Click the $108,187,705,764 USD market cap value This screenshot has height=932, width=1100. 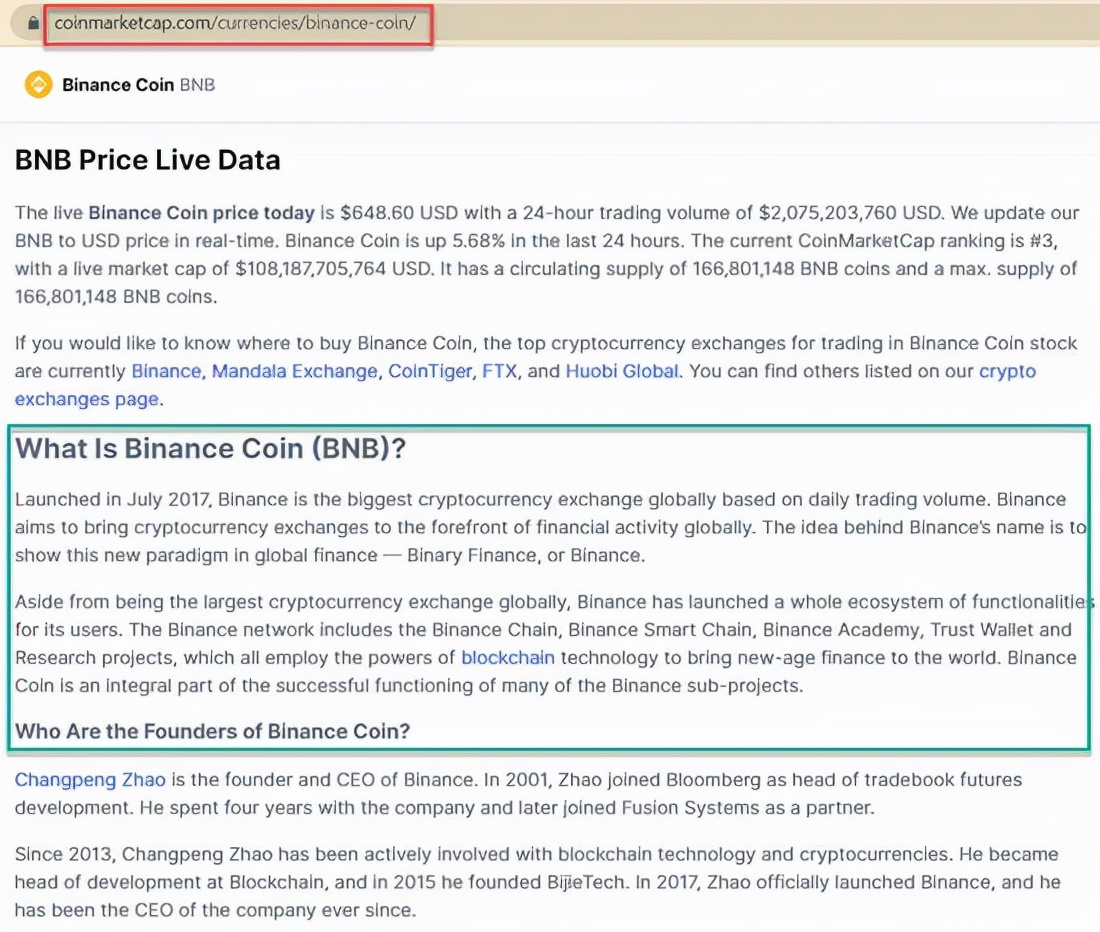(333, 269)
